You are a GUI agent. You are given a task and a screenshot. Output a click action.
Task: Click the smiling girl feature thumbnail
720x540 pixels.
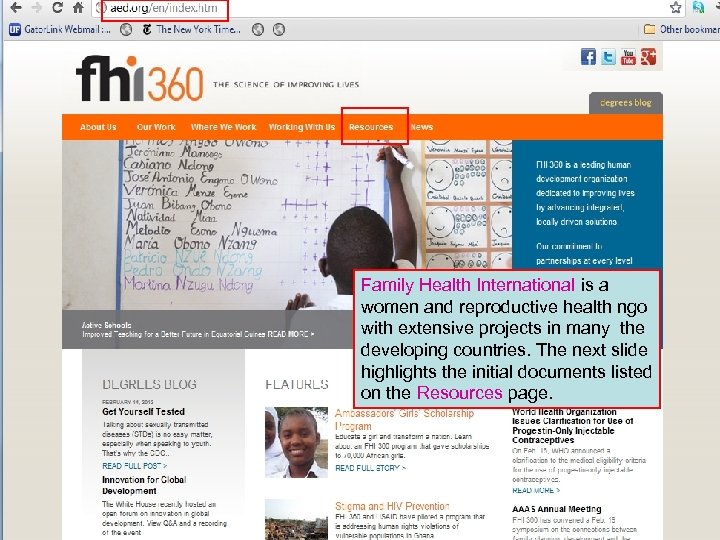[296, 442]
